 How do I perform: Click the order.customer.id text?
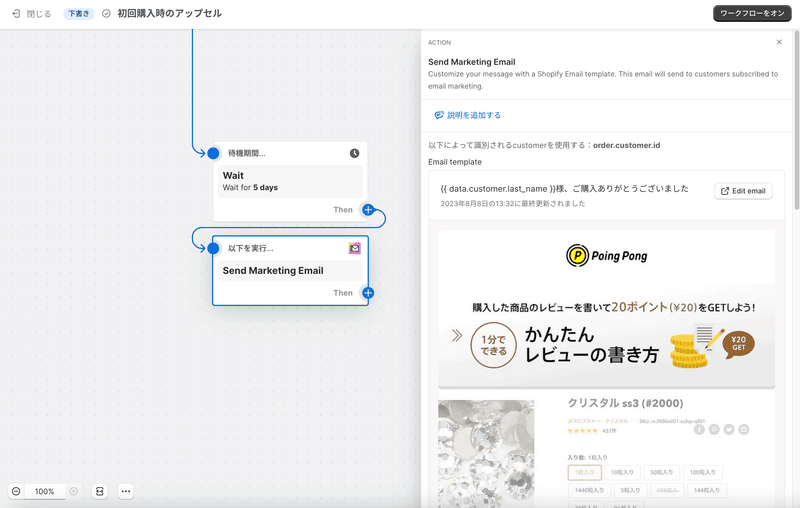coord(627,145)
